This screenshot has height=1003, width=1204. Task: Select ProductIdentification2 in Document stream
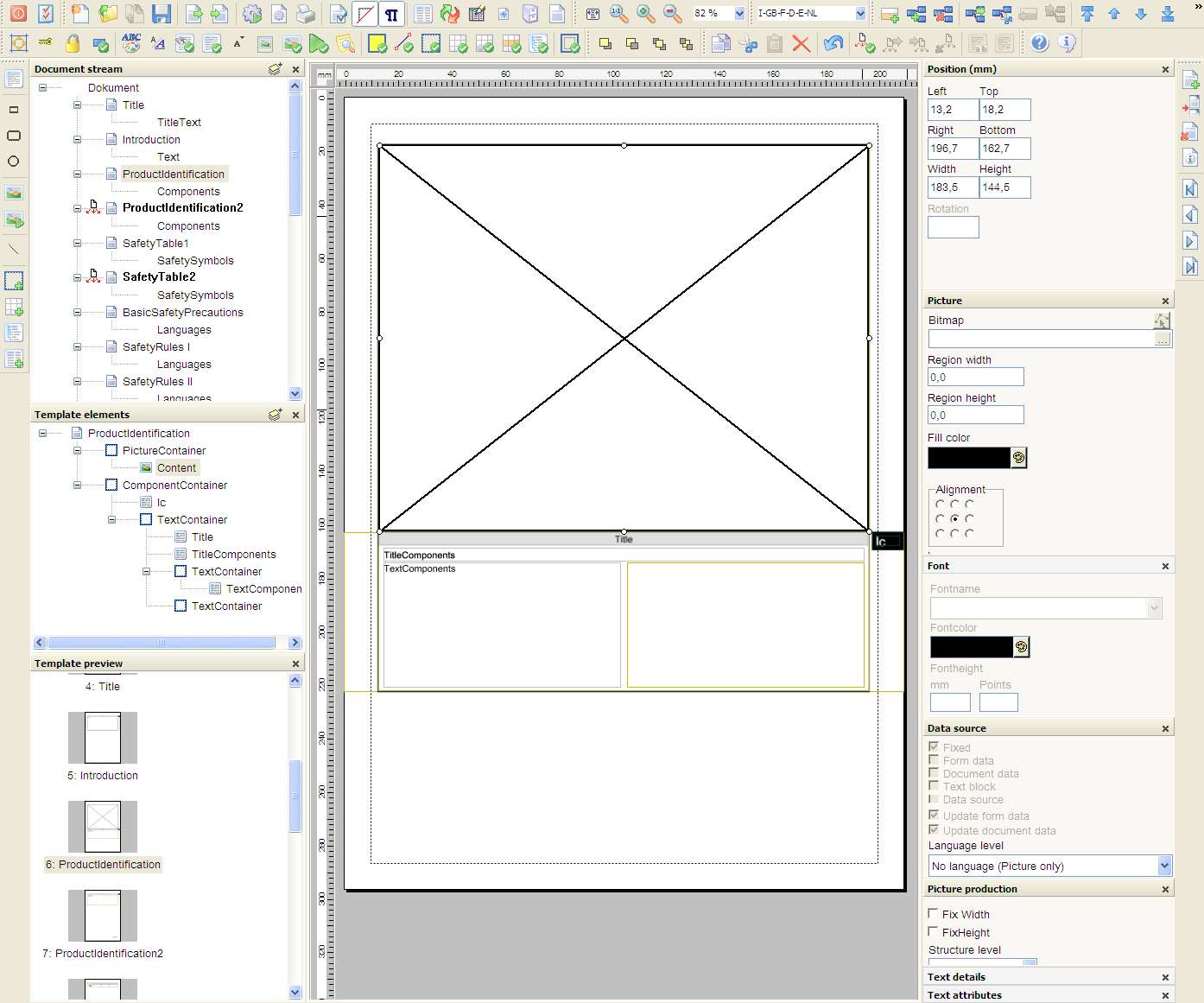[x=182, y=208]
